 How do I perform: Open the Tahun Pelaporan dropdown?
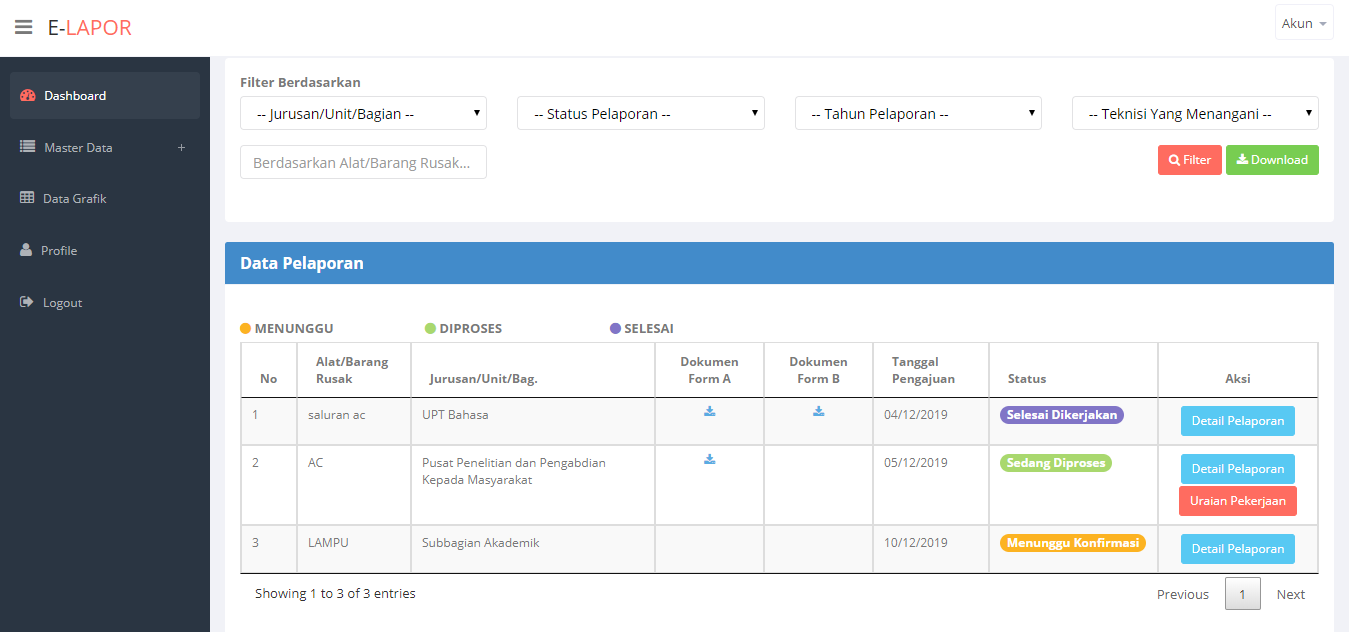(918, 113)
